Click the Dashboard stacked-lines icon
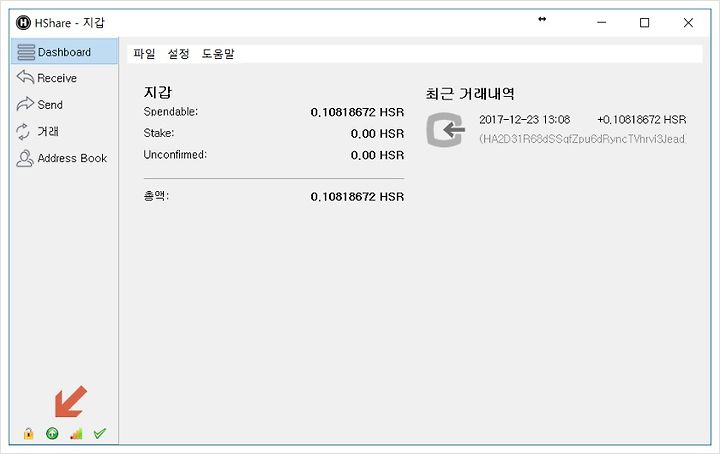The width and height of the screenshot is (720, 454). 26,52
